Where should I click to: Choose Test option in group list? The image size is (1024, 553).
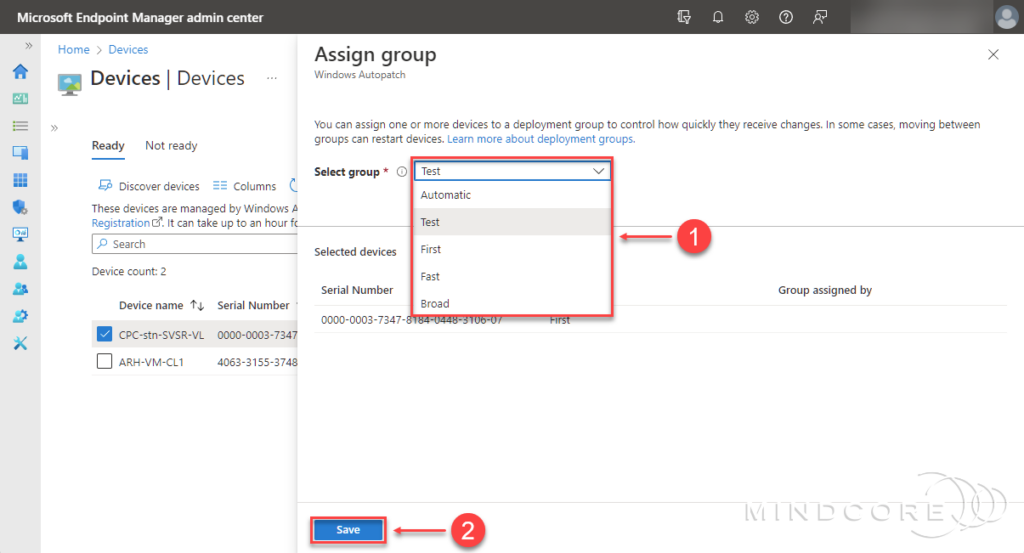(513, 222)
